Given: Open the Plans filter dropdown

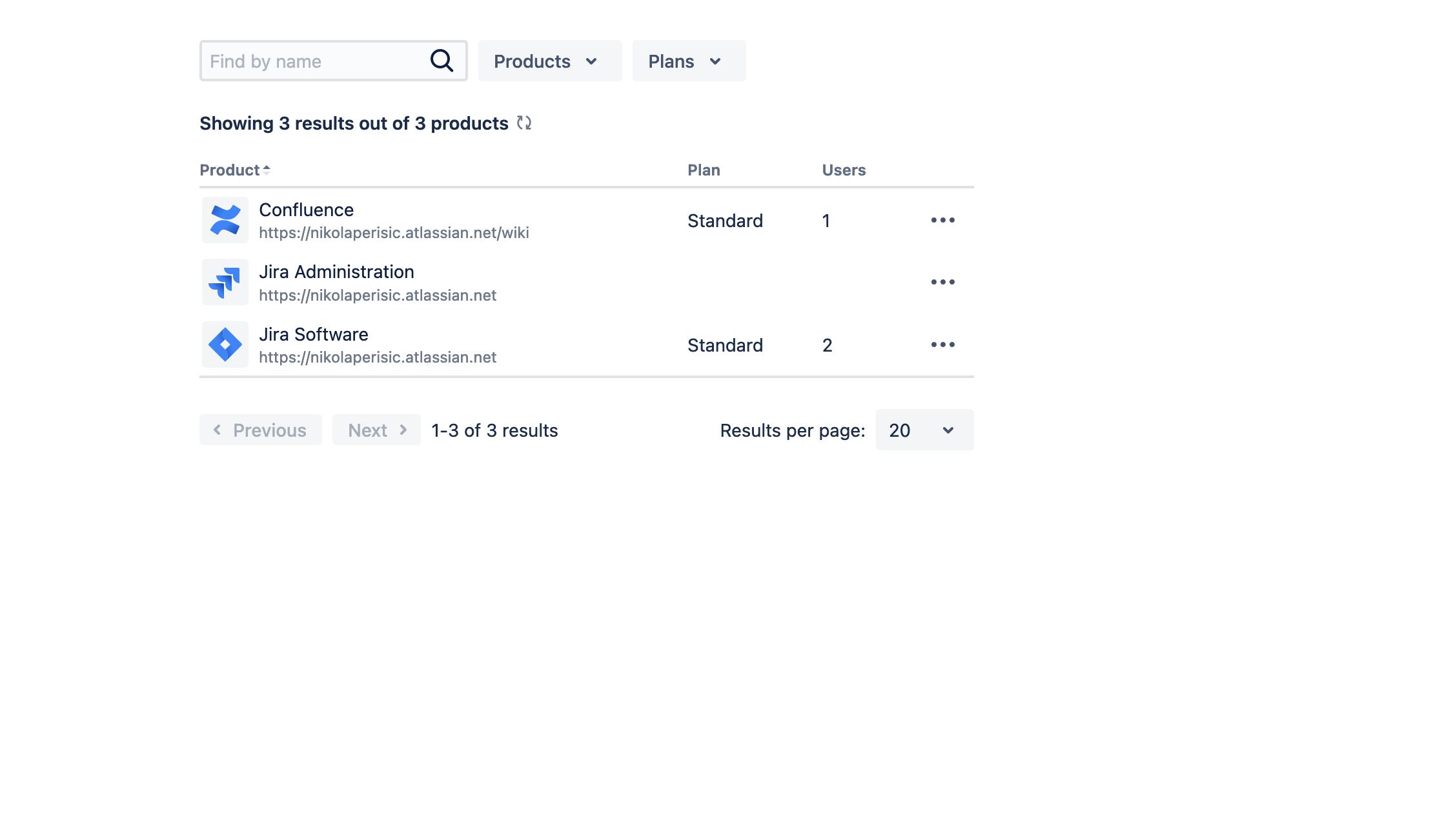Looking at the screenshot, I should [688, 61].
